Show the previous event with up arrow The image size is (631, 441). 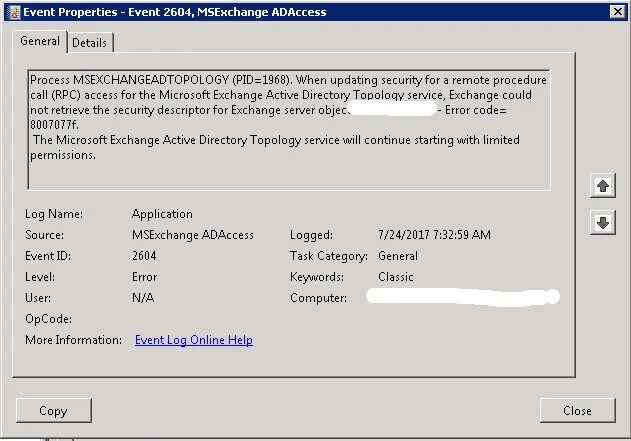pyautogui.click(x=602, y=186)
